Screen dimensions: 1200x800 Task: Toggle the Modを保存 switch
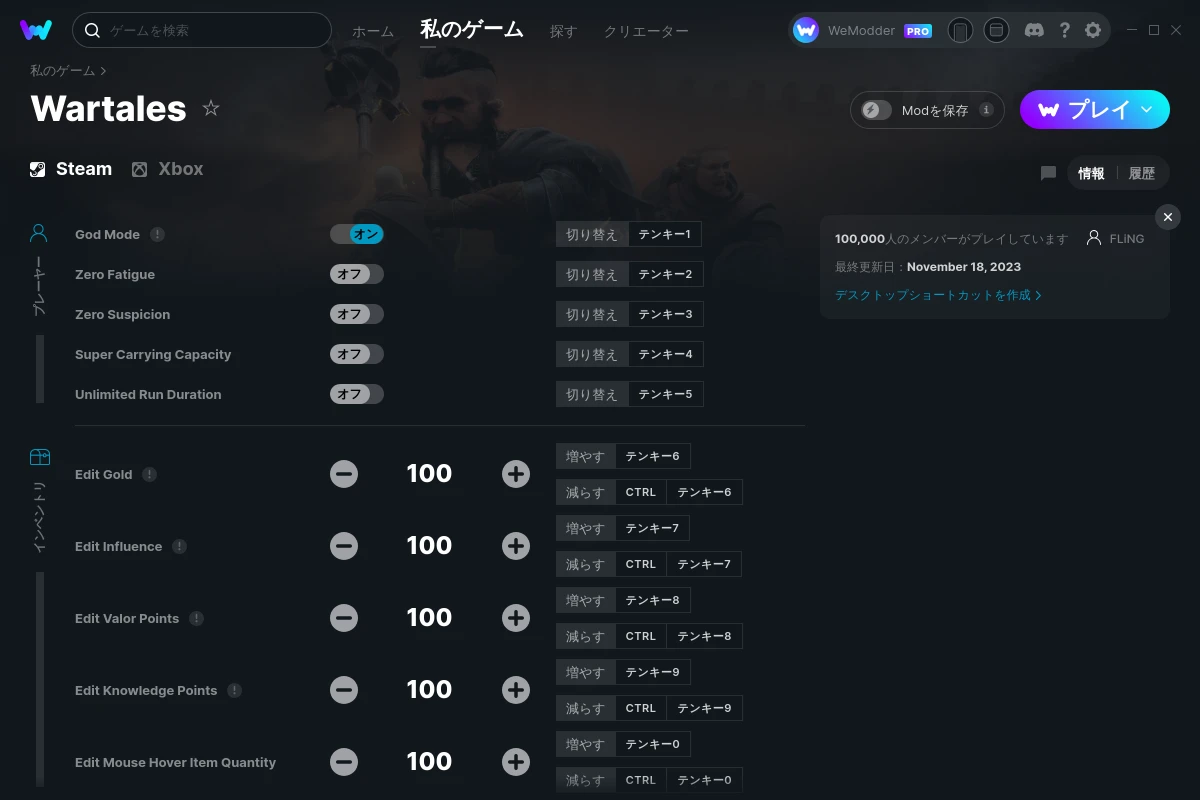[x=876, y=110]
